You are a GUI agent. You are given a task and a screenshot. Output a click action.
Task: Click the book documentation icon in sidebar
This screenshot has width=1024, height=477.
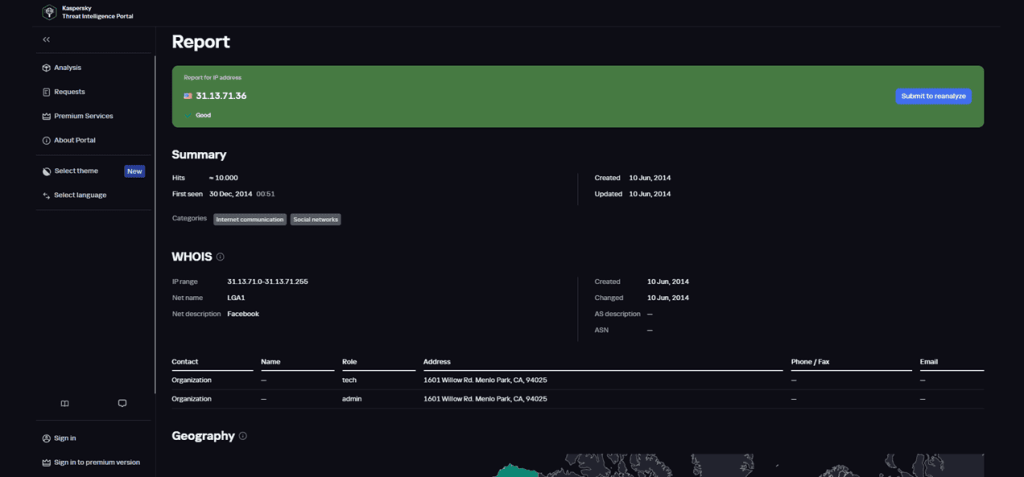click(64, 404)
